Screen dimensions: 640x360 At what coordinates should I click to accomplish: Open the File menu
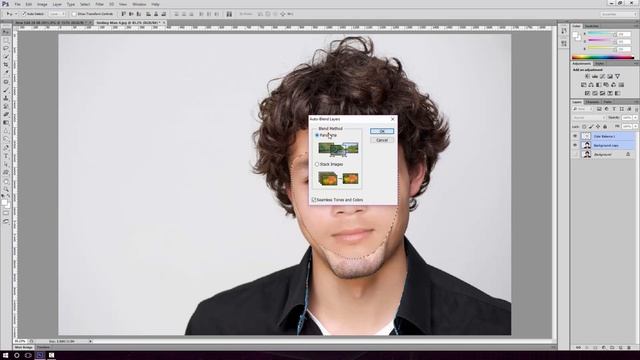[18, 4]
